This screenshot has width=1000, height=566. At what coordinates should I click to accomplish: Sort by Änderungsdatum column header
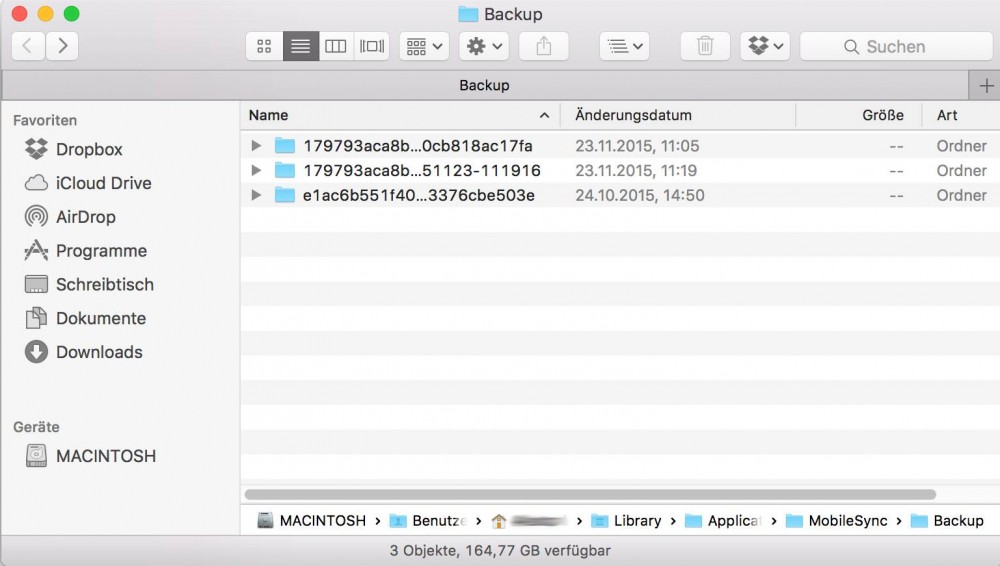point(633,115)
